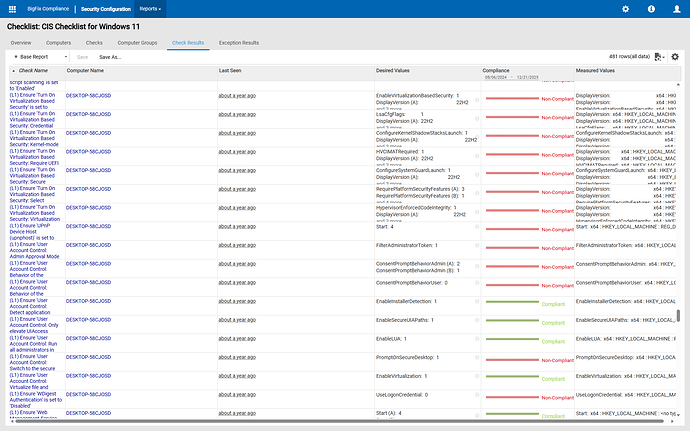Open the Reports dropdown menu
The image size is (690, 431).
[x=152, y=8]
